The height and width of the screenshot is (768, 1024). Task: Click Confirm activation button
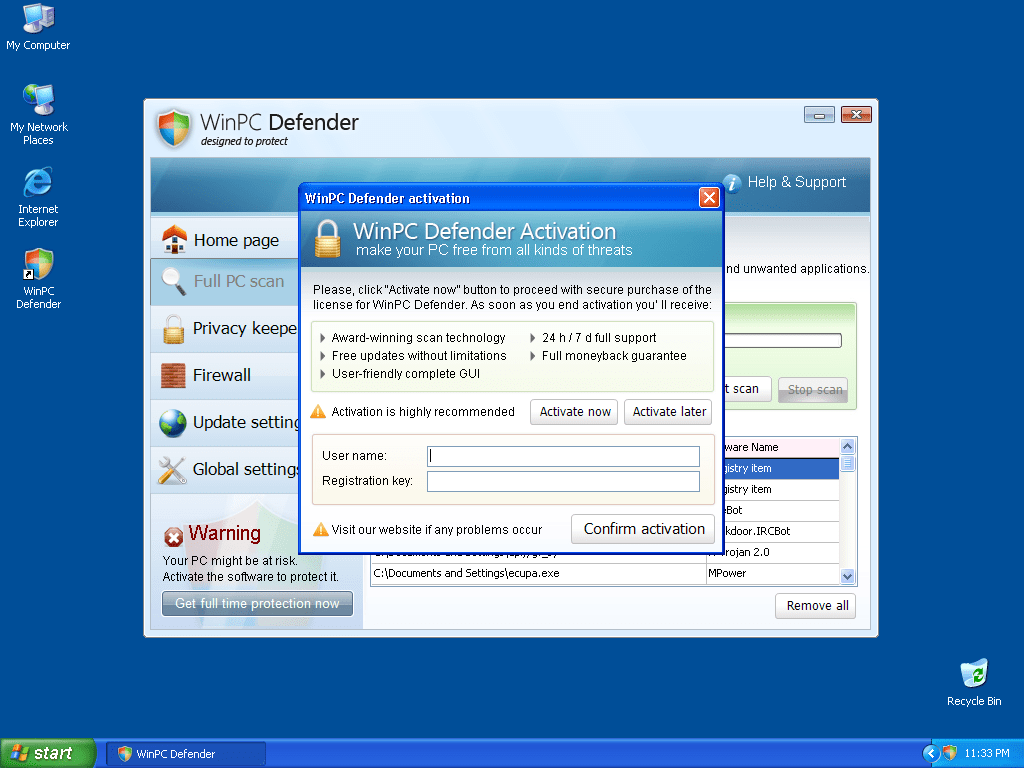644,529
